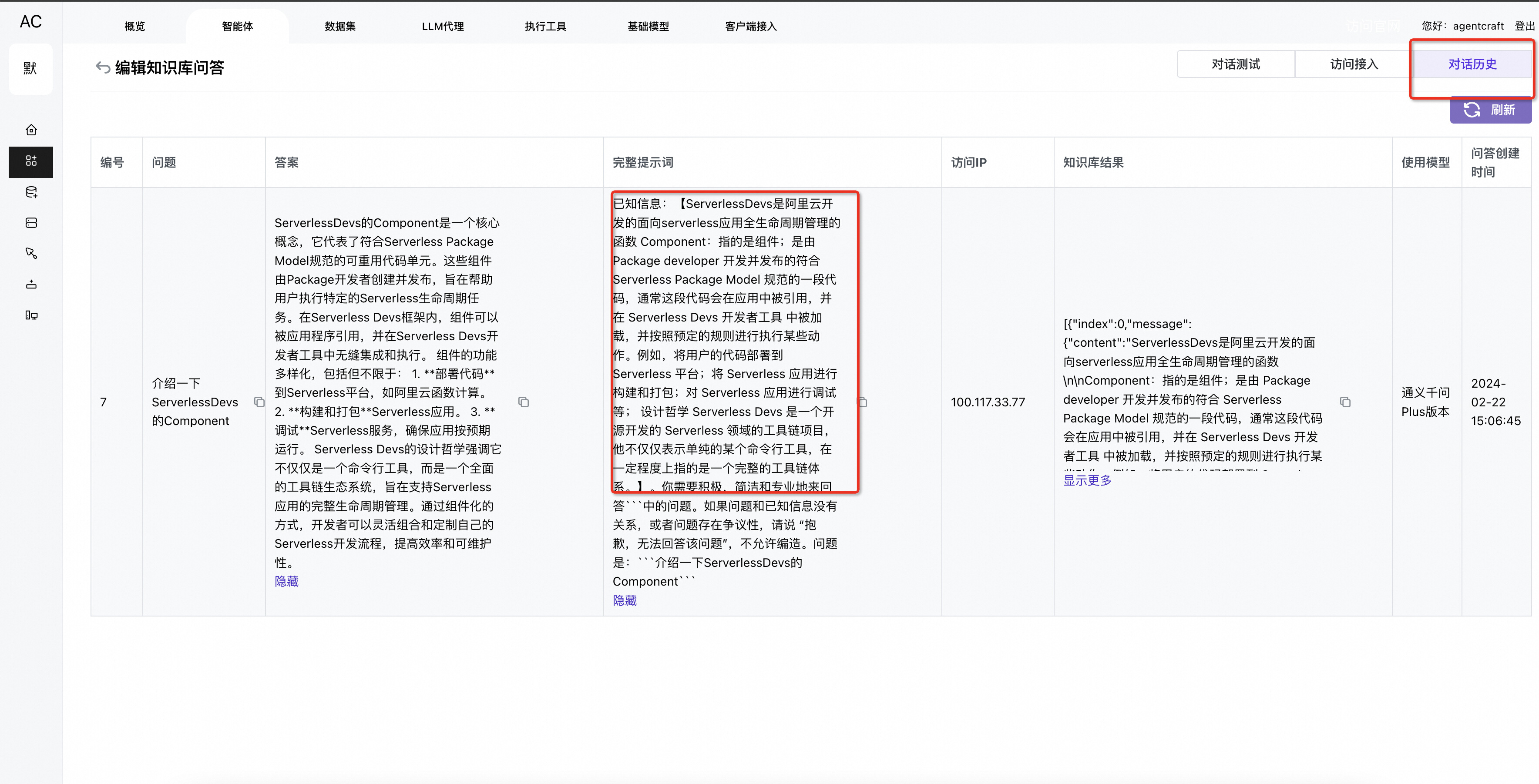Click the 编号 column header

pyautogui.click(x=117, y=162)
